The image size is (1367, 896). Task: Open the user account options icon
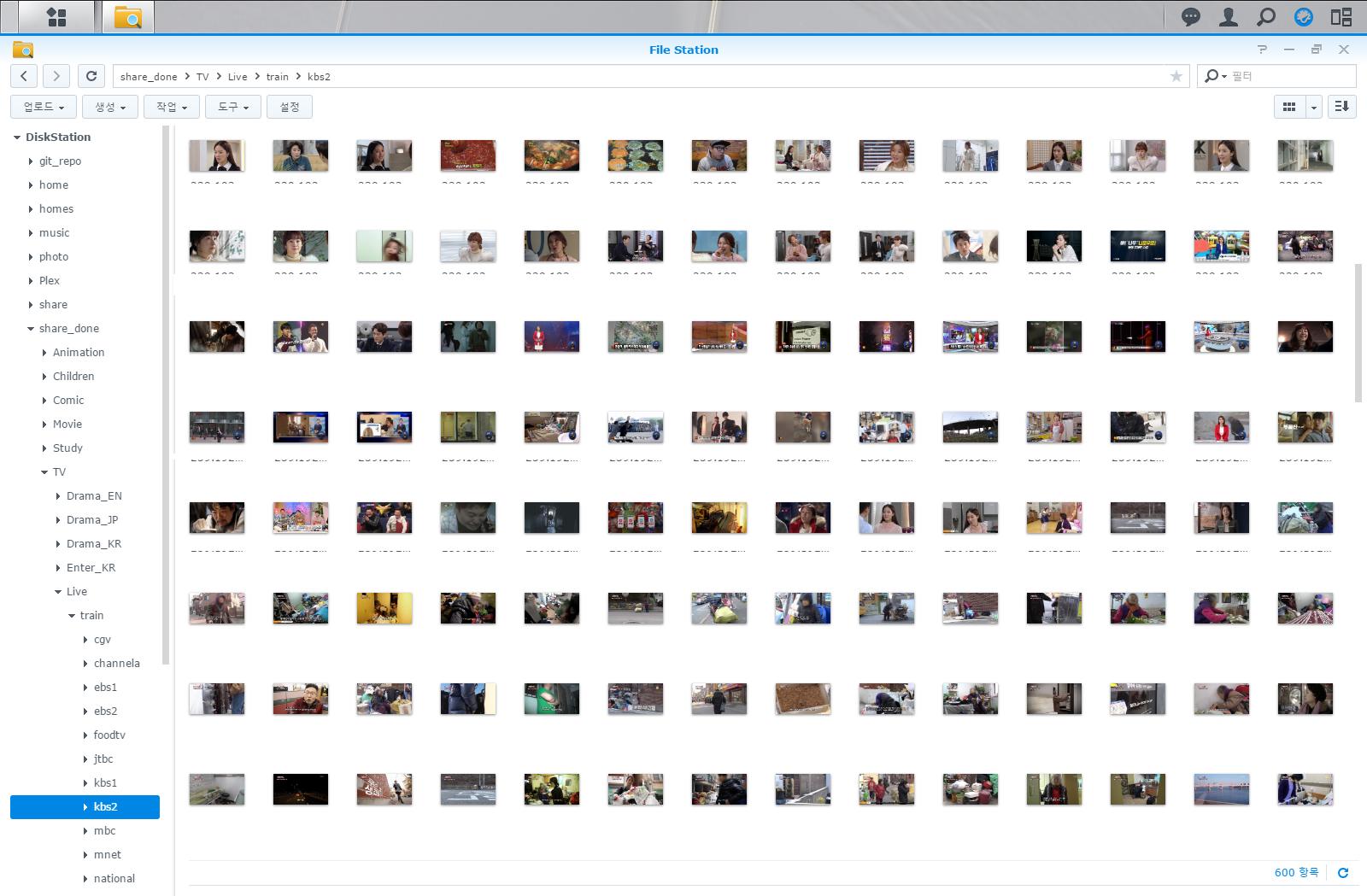1228,17
